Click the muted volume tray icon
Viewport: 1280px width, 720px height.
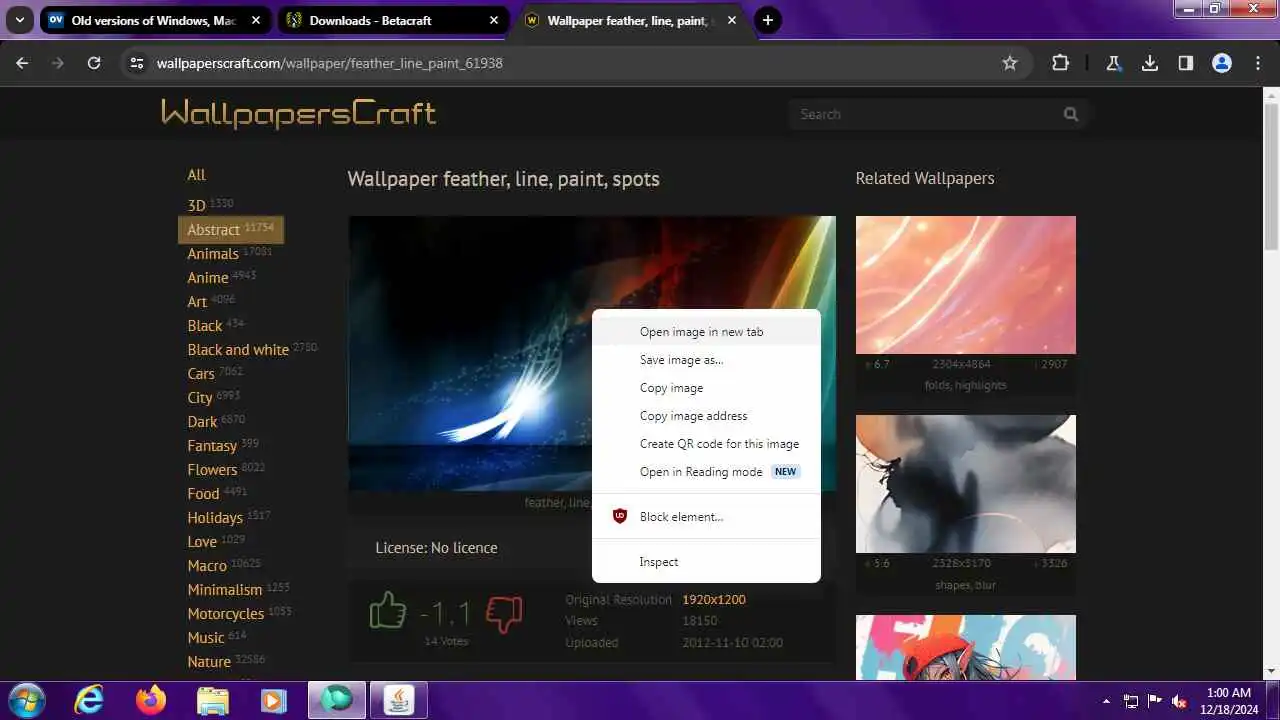[x=1180, y=701]
